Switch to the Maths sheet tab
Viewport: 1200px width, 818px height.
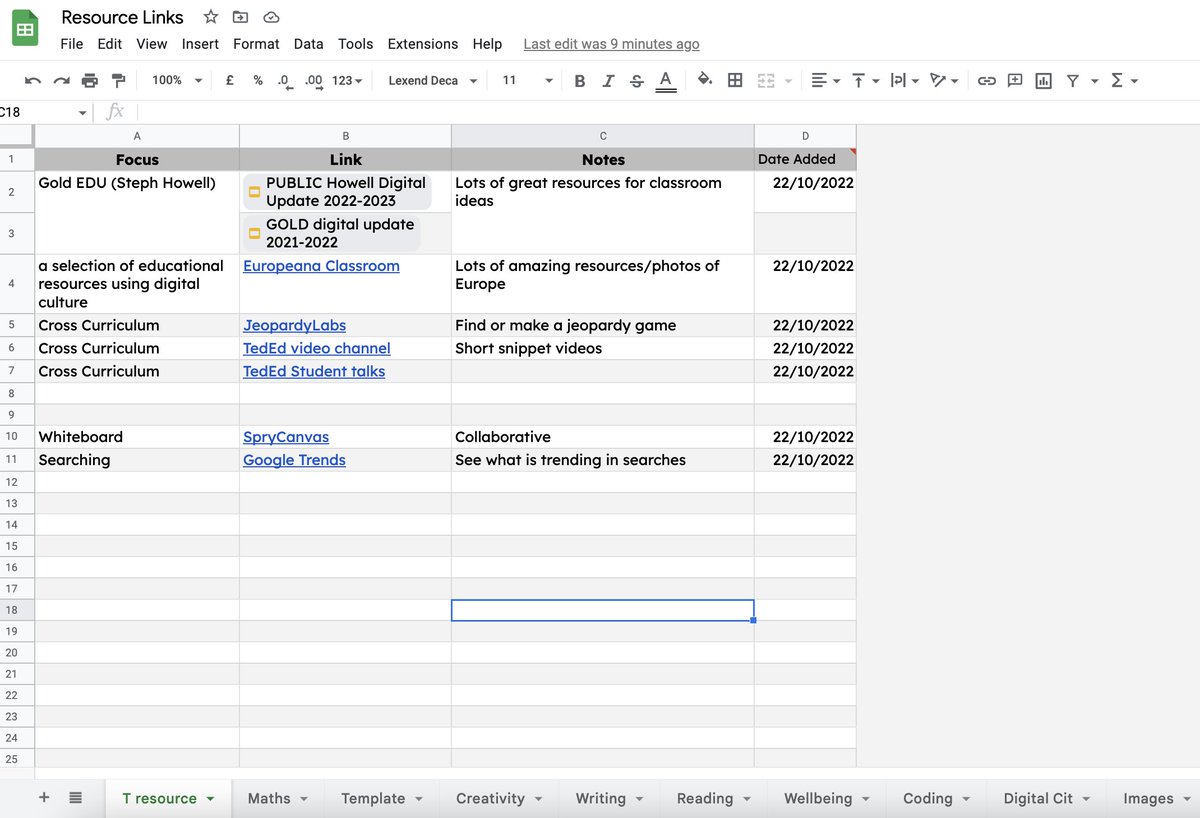pyautogui.click(x=278, y=798)
